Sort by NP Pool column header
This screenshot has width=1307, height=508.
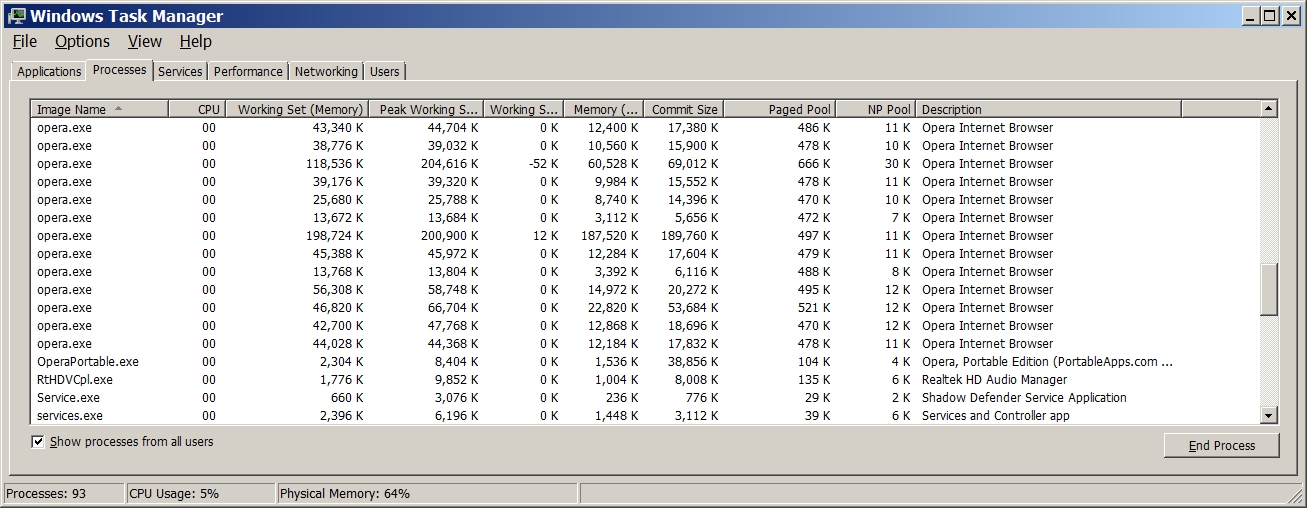[x=875, y=109]
